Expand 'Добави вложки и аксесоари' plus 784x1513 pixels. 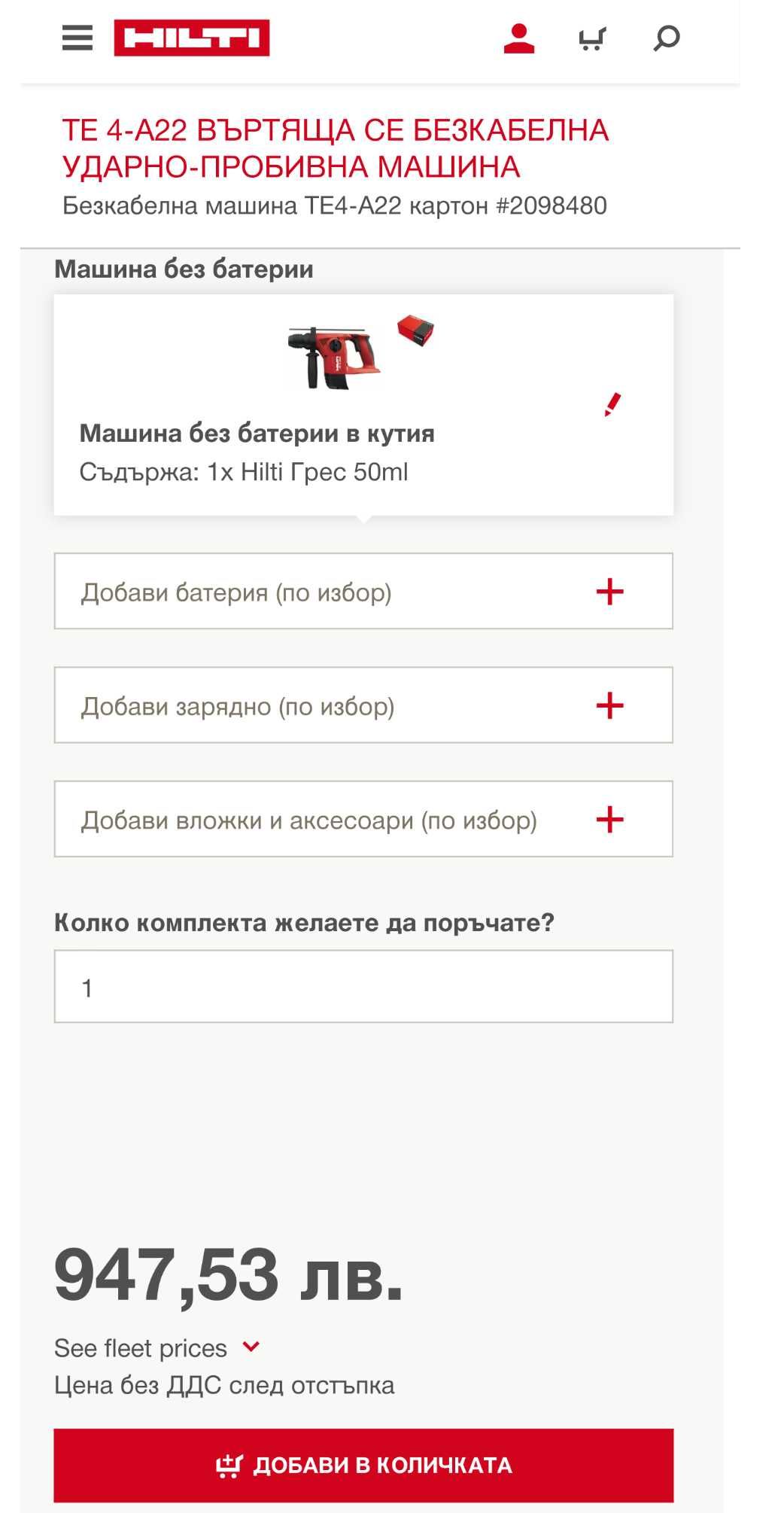click(609, 819)
